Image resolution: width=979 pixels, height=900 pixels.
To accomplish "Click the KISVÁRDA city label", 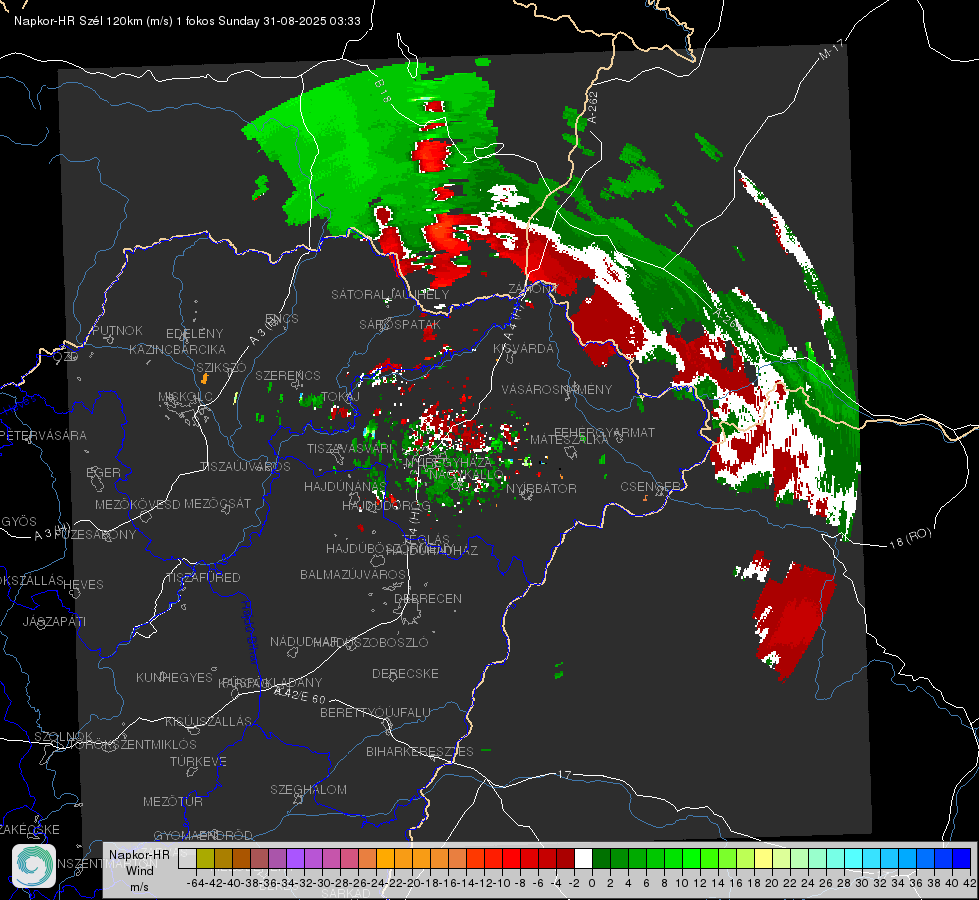I will pyautogui.click(x=523, y=349).
